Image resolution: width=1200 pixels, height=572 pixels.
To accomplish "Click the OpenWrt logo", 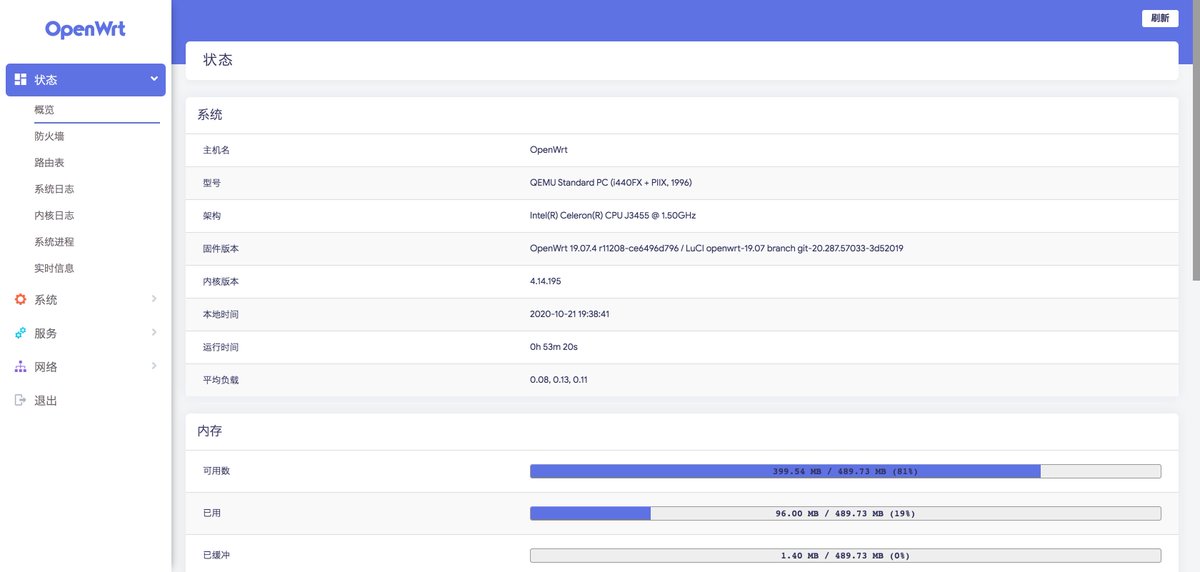I will pos(85,29).
